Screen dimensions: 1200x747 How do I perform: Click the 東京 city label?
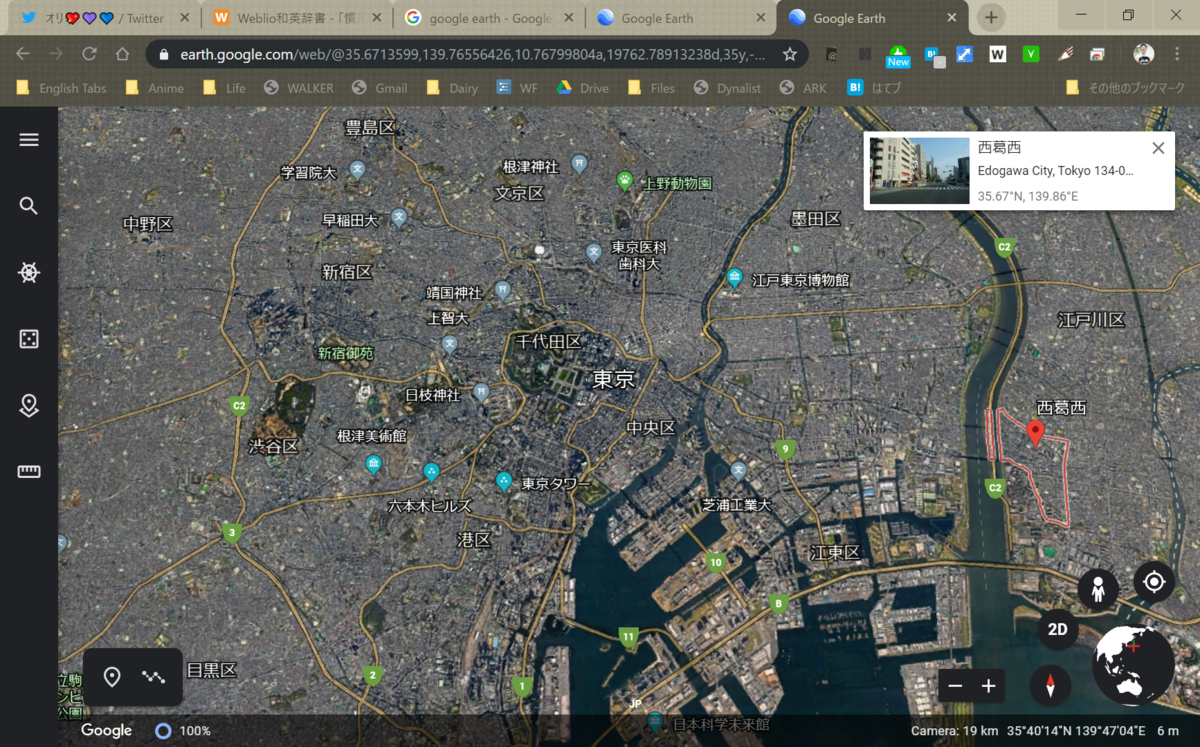coord(613,379)
